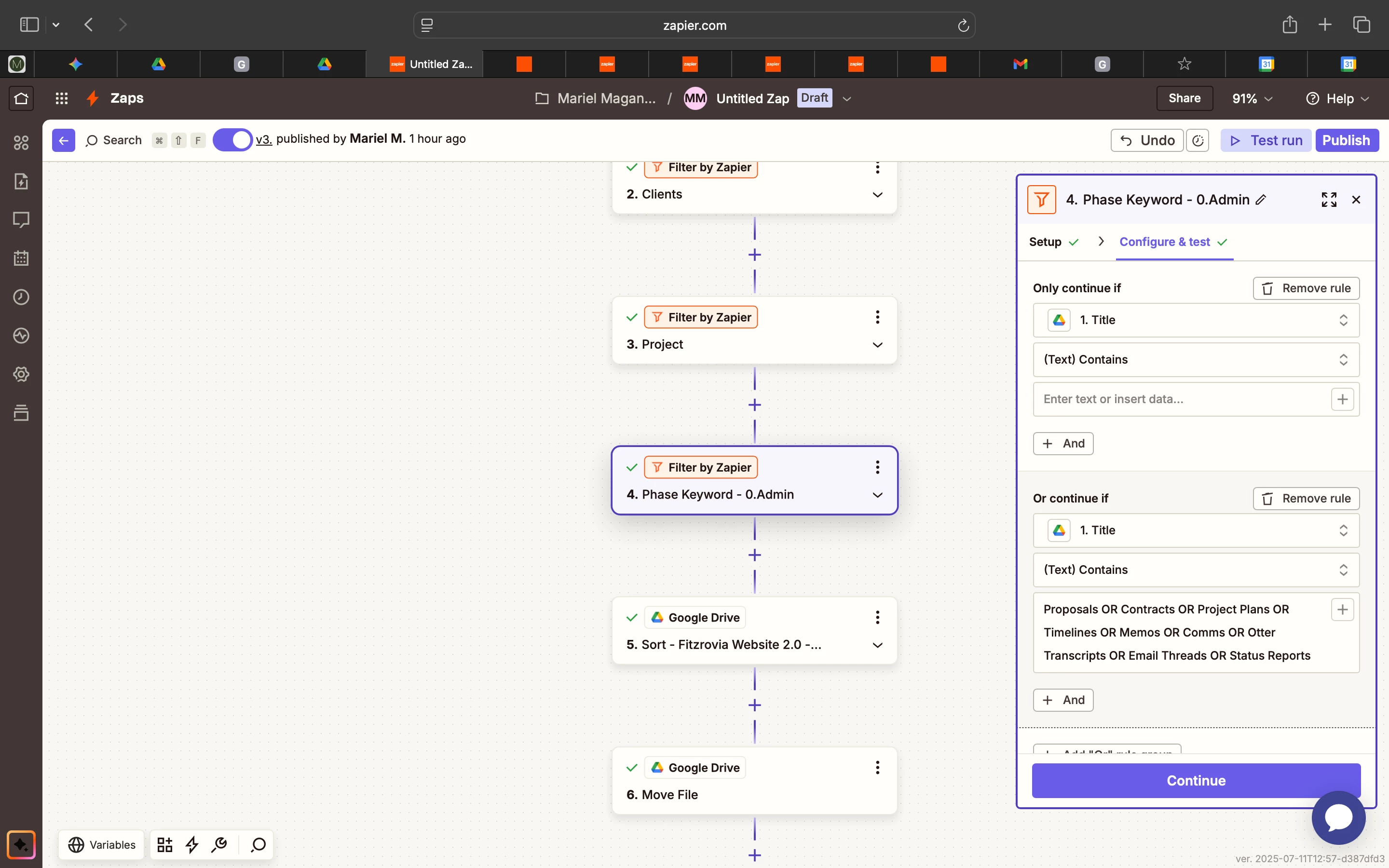
Task: Toggle the Zap on/off switch
Action: 232,140
